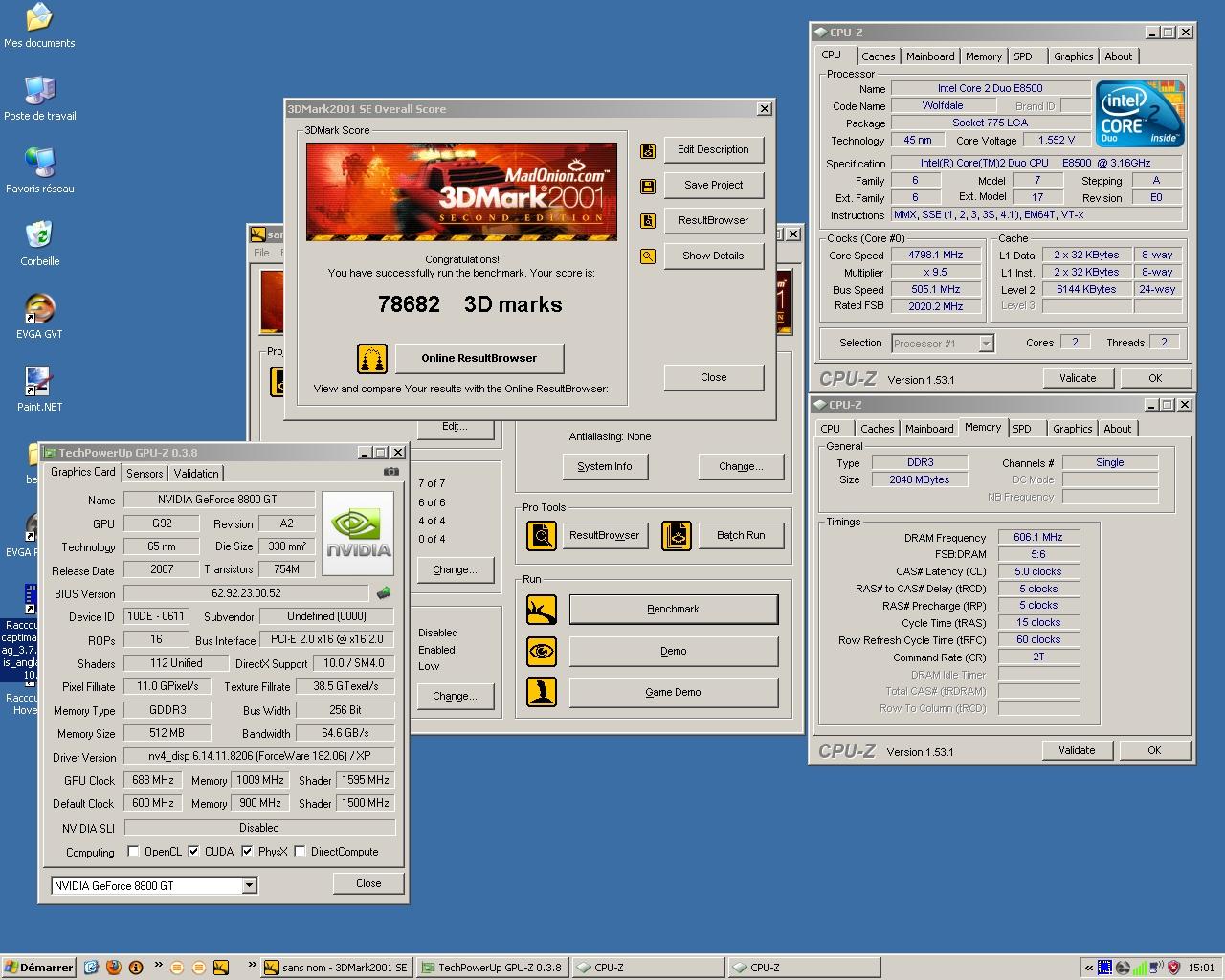
Task: Click the Benchmark run icon
Action: point(542,610)
